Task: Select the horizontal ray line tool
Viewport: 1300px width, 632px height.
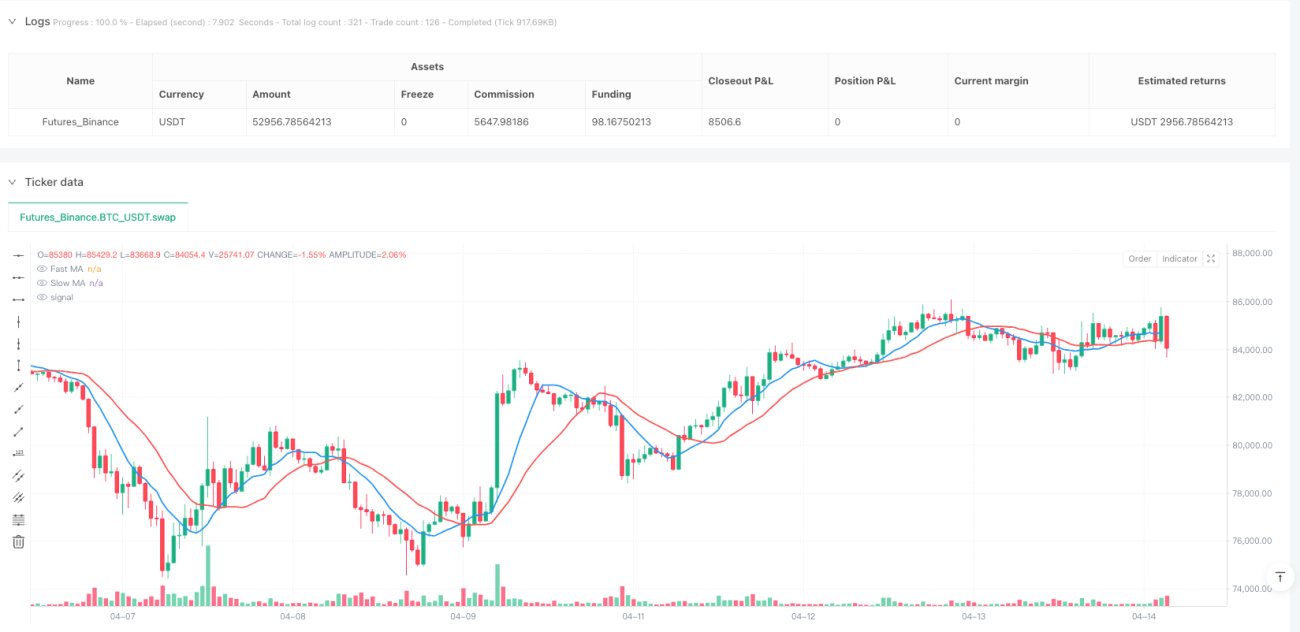Action: point(18,277)
